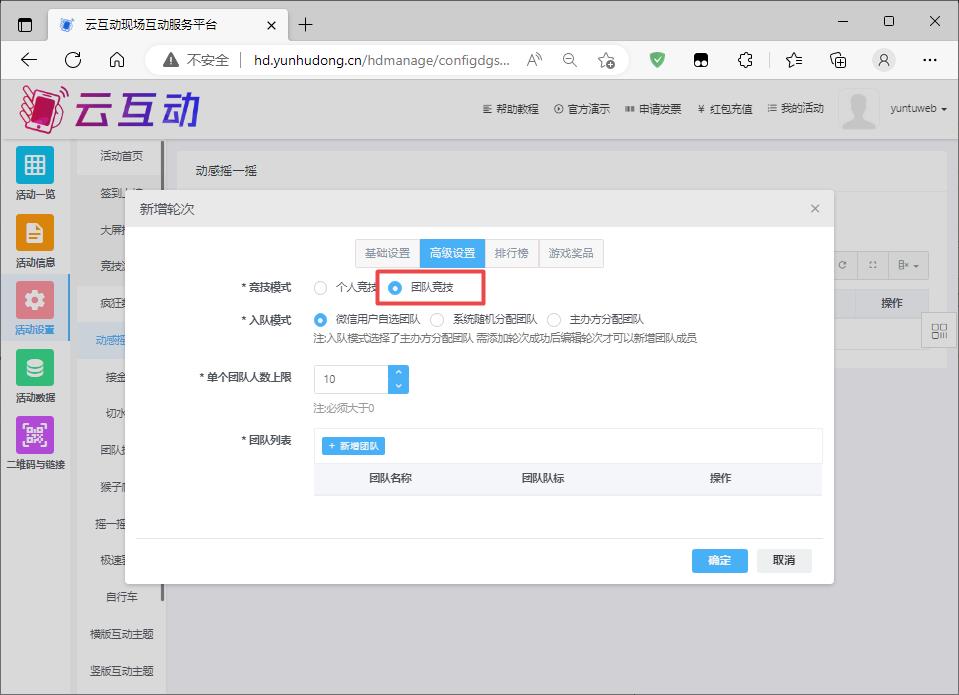The width and height of the screenshot is (959, 695).
Task: Open browser extensions puzzle icon
Action: point(745,60)
